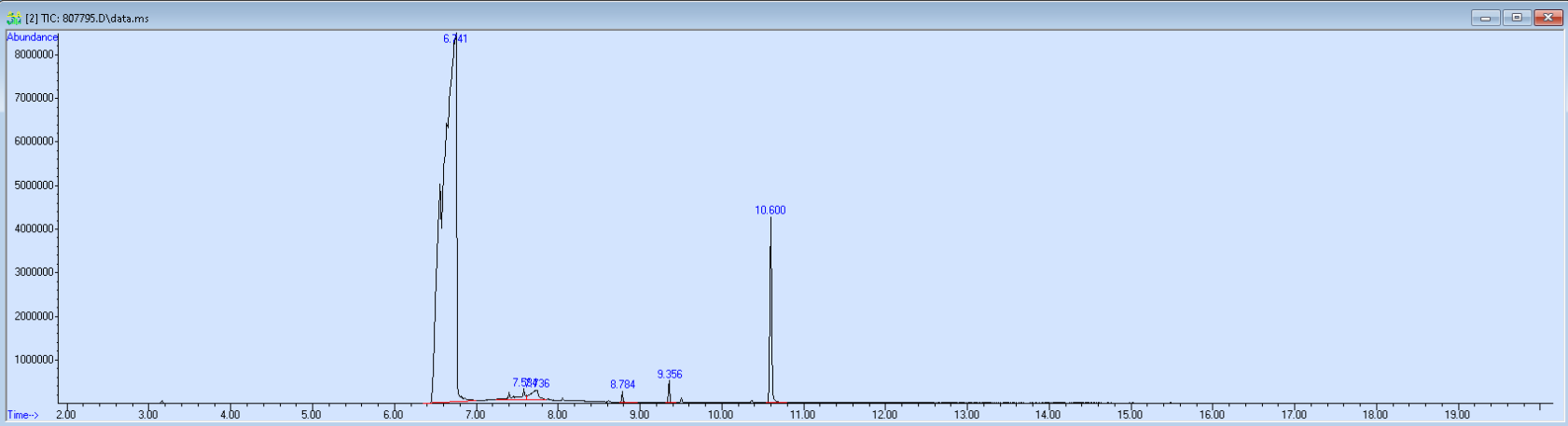Minimize the TIC chromatogram window
Viewport: 1568px width, 426px height.
click(1486, 18)
